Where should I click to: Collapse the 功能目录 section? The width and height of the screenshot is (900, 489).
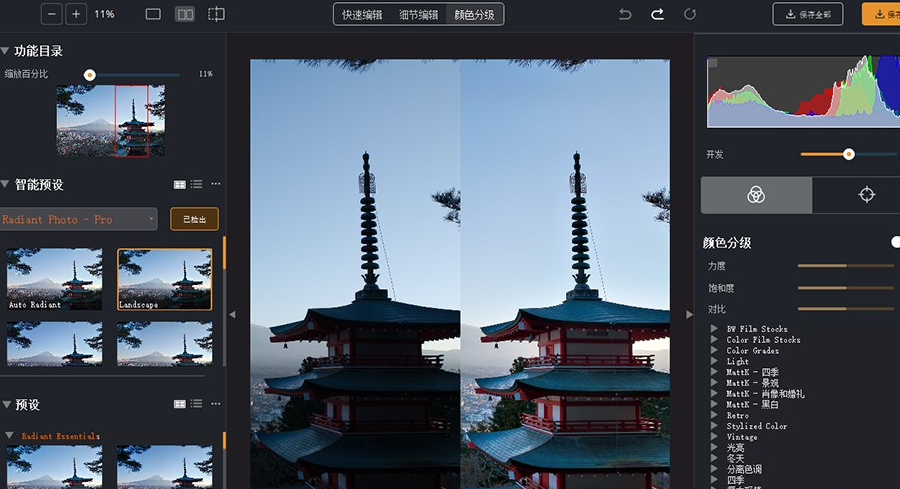[5, 51]
